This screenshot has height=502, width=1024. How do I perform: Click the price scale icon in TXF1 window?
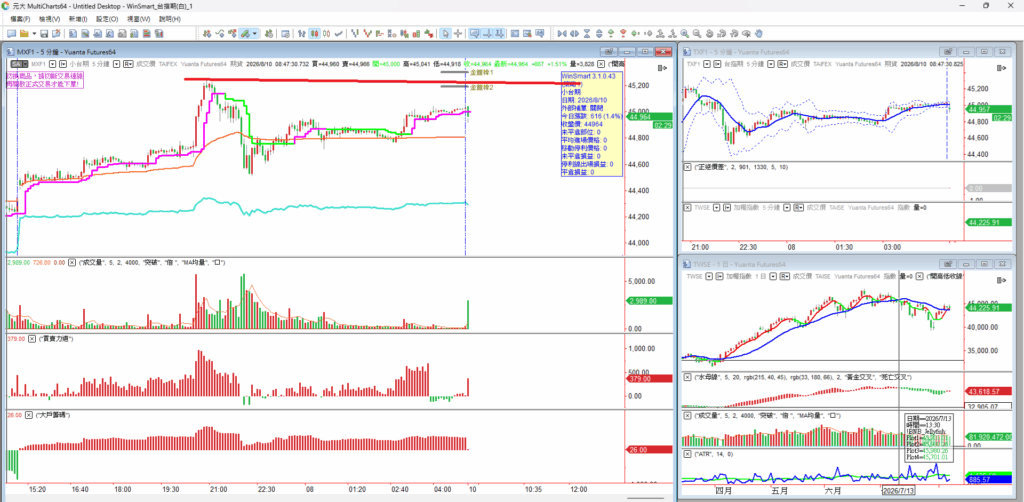[1001, 68]
